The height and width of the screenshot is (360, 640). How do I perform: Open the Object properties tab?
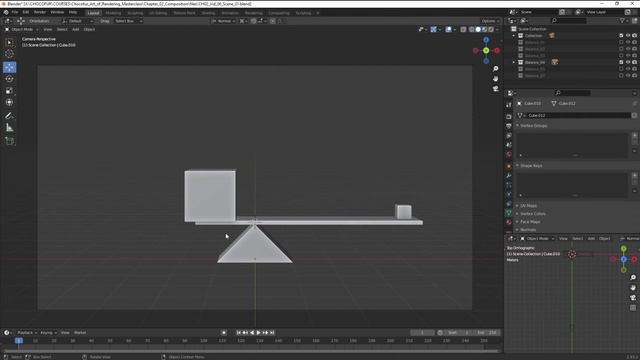click(x=509, y=166)
